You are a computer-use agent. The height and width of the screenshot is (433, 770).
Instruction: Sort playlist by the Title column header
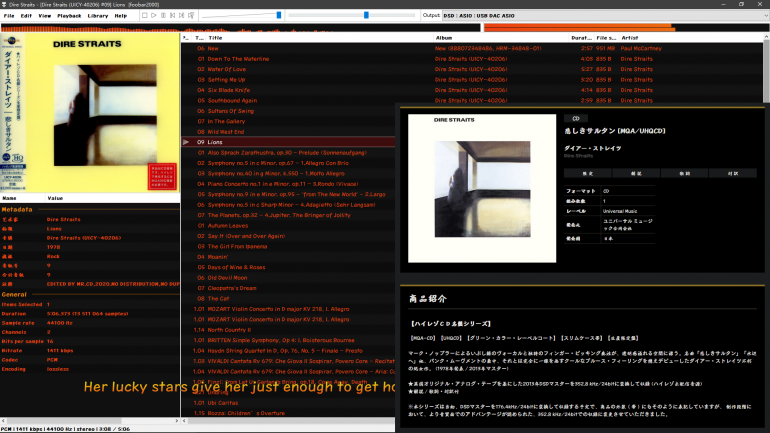tap(216, 37)
